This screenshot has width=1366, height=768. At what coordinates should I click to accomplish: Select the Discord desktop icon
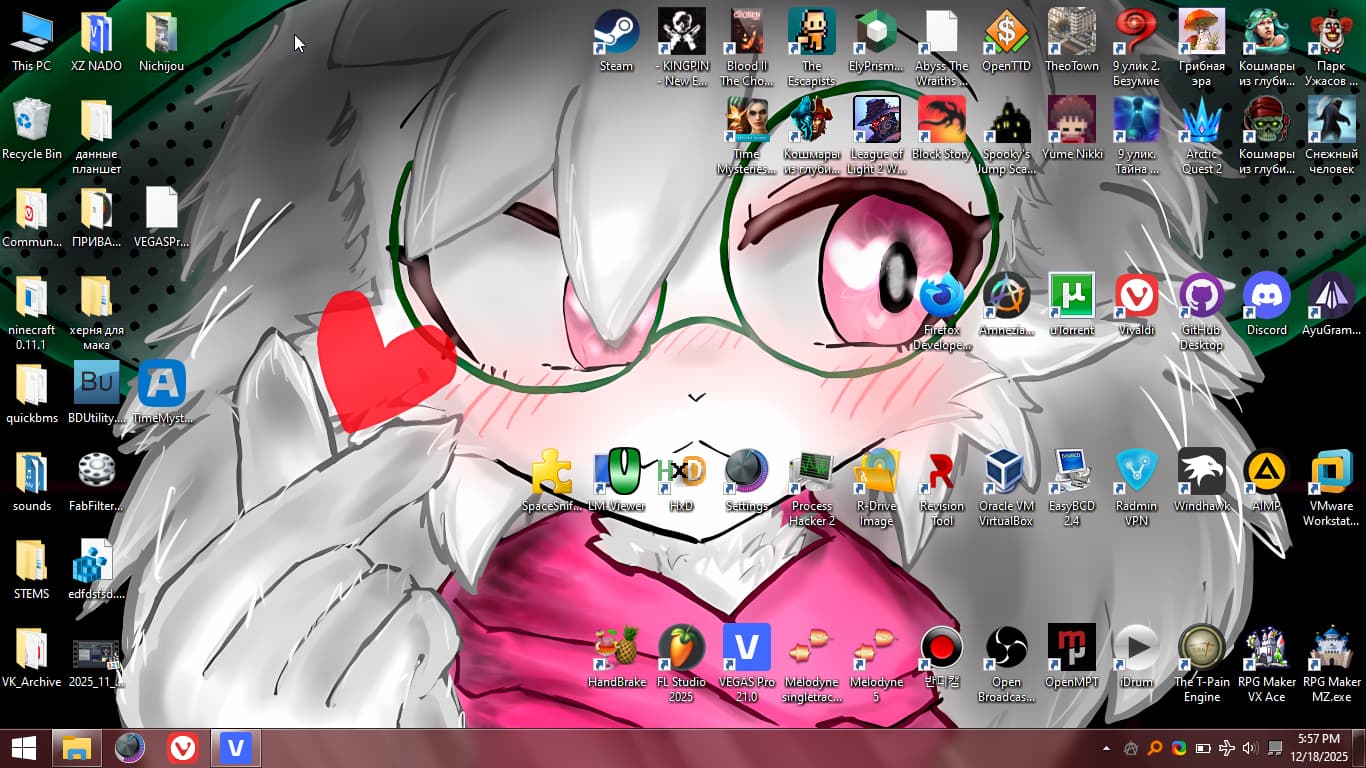click(x=1266, y=297)
